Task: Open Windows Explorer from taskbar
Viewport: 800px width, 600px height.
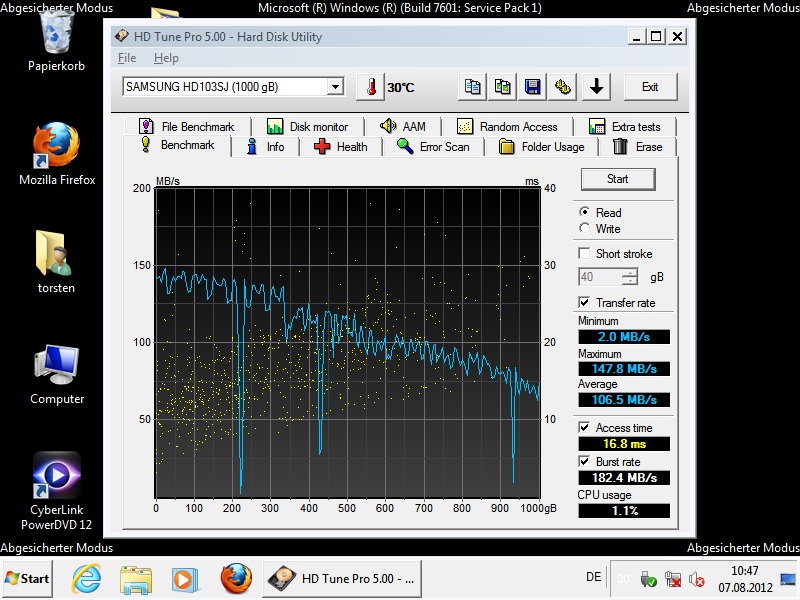Action: [136, 579]
